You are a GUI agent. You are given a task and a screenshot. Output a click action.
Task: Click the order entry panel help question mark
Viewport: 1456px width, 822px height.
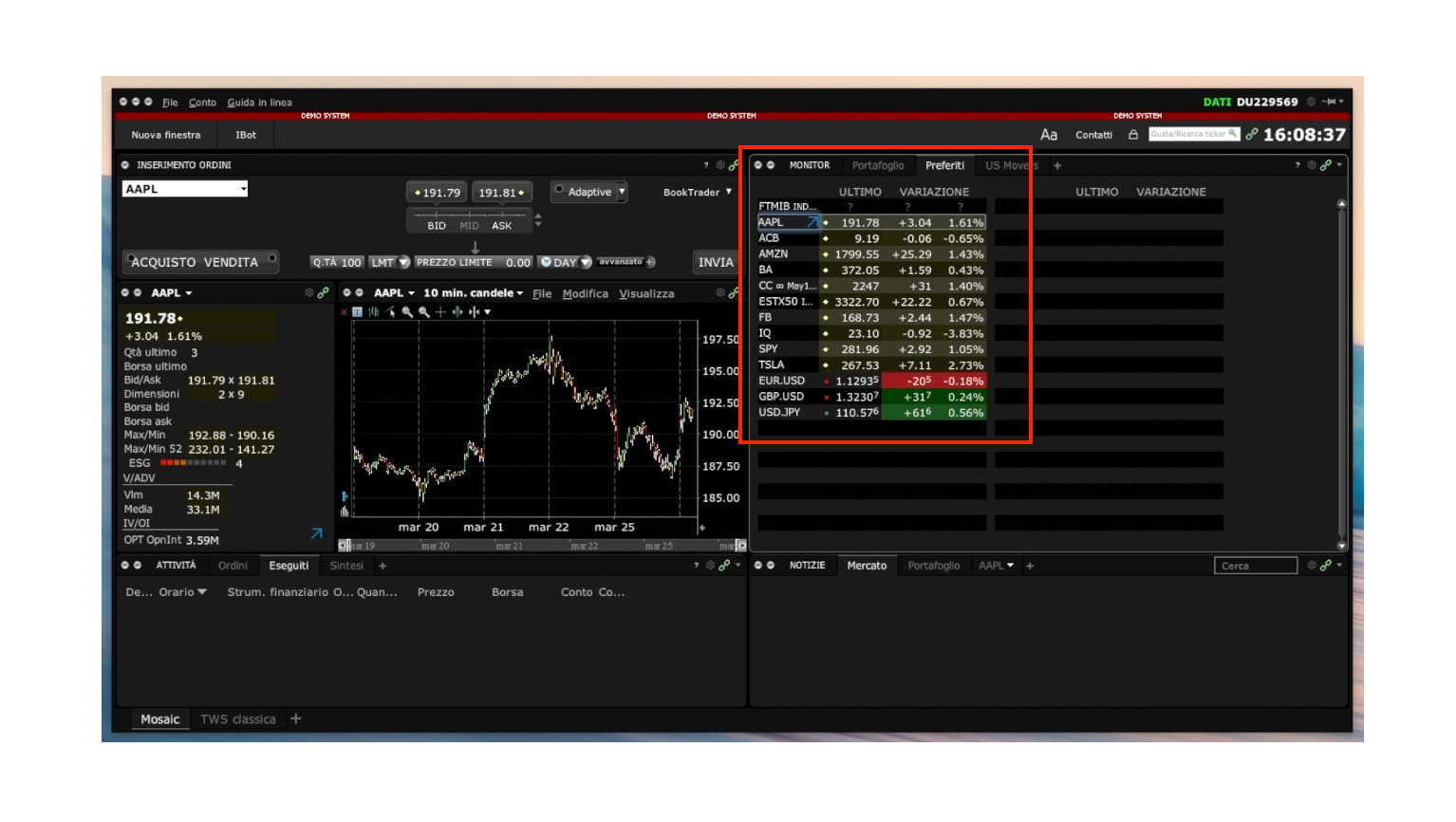pyautogui.click(x=706, y=165)
